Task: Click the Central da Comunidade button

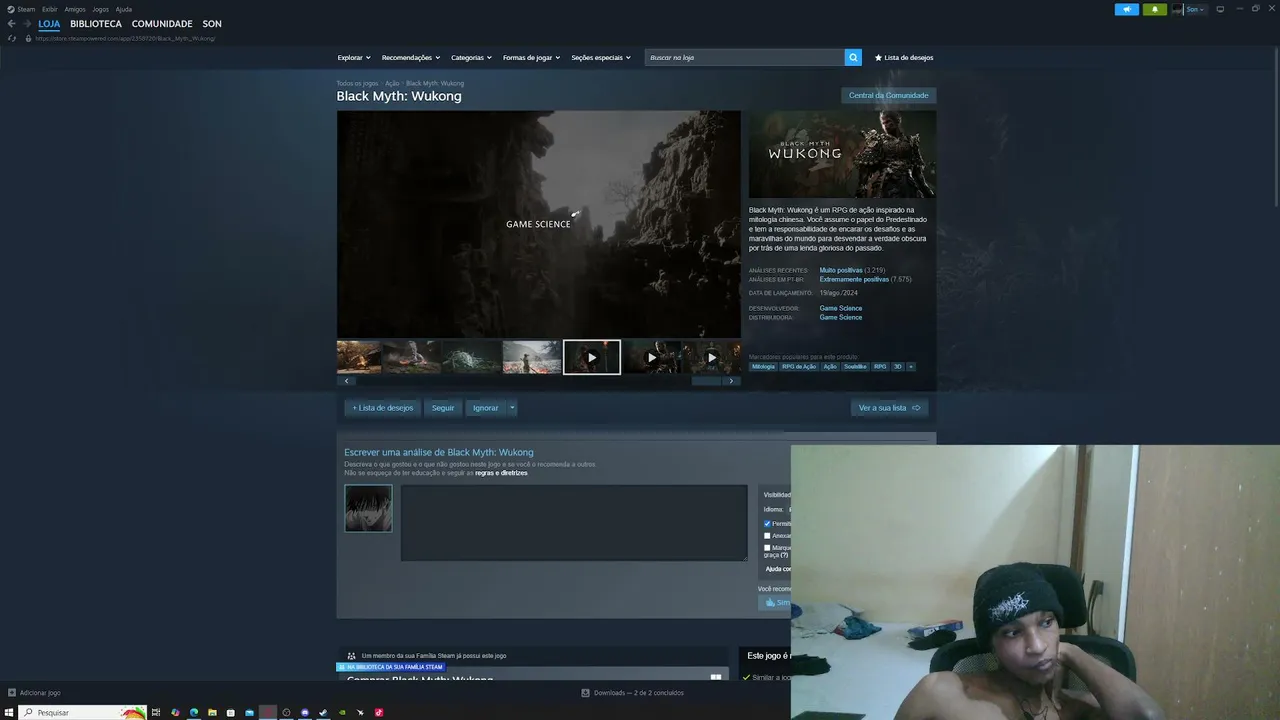Action: 888,96
